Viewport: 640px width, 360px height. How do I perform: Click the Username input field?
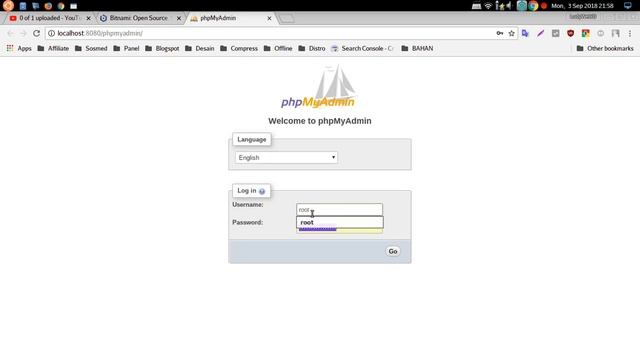339,210
